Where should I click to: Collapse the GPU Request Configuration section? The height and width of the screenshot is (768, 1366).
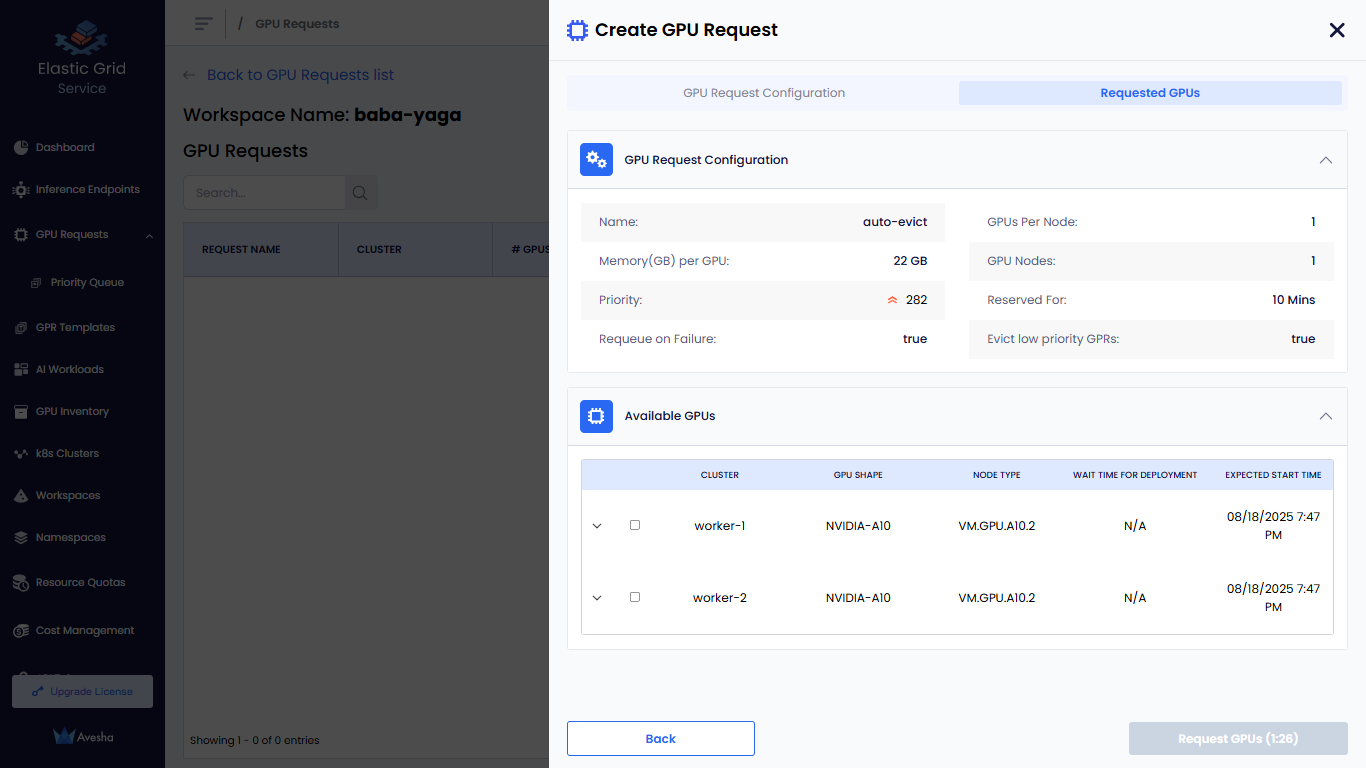click(1325, 160)
